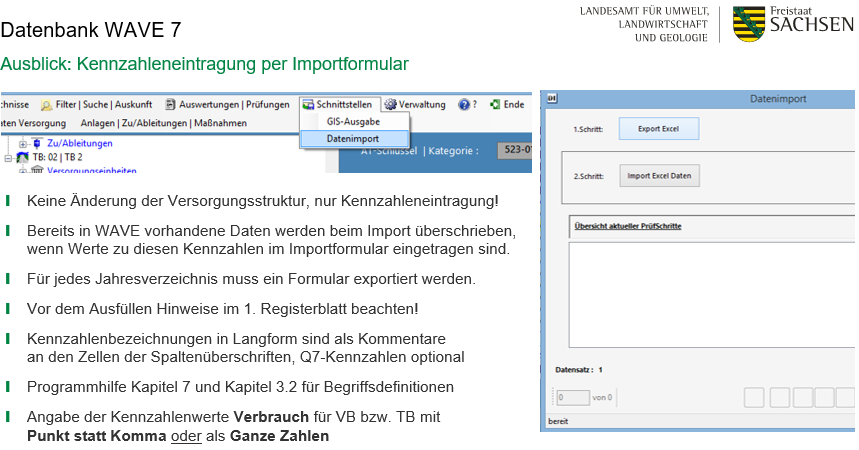
Task: Select the Versorgungseinheiten tree entry
Action: [91, 170]
